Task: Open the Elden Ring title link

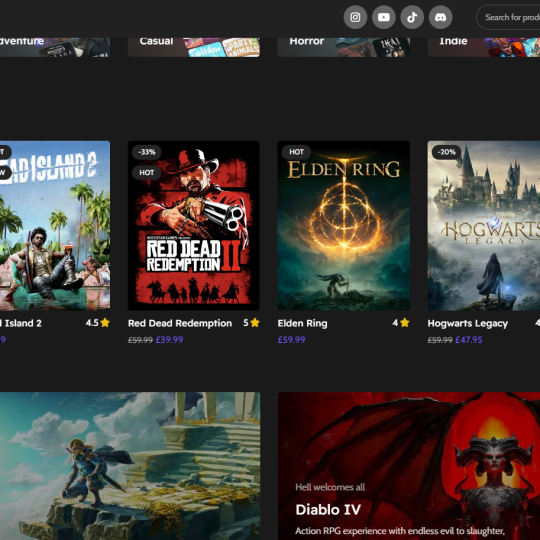Action: 302,323
